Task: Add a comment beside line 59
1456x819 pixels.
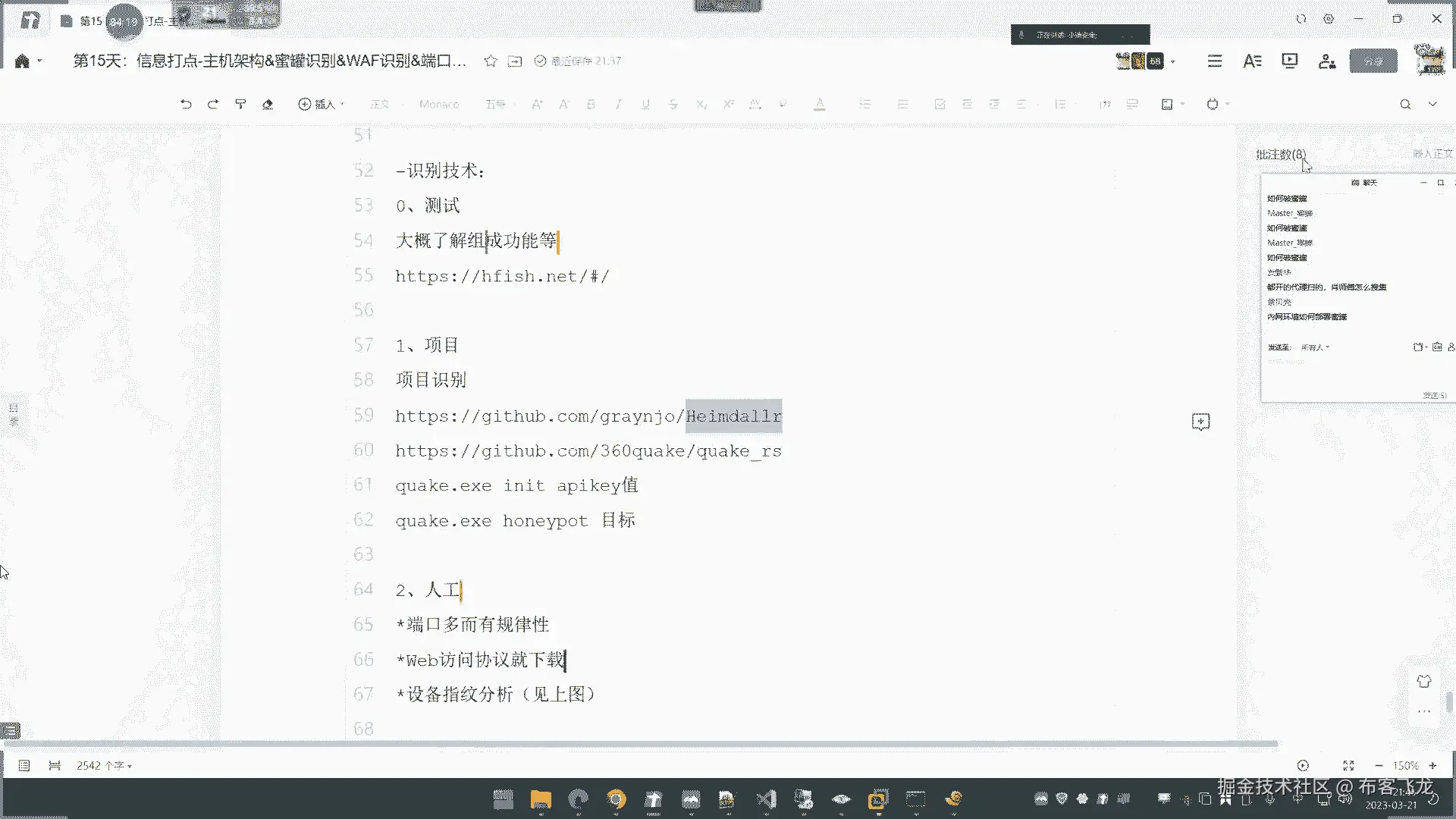Action: pos(1200,422)
